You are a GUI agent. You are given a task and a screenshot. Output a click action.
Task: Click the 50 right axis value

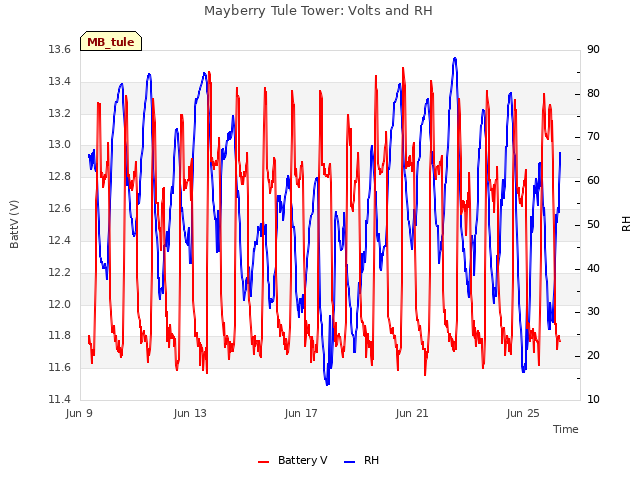593,224
